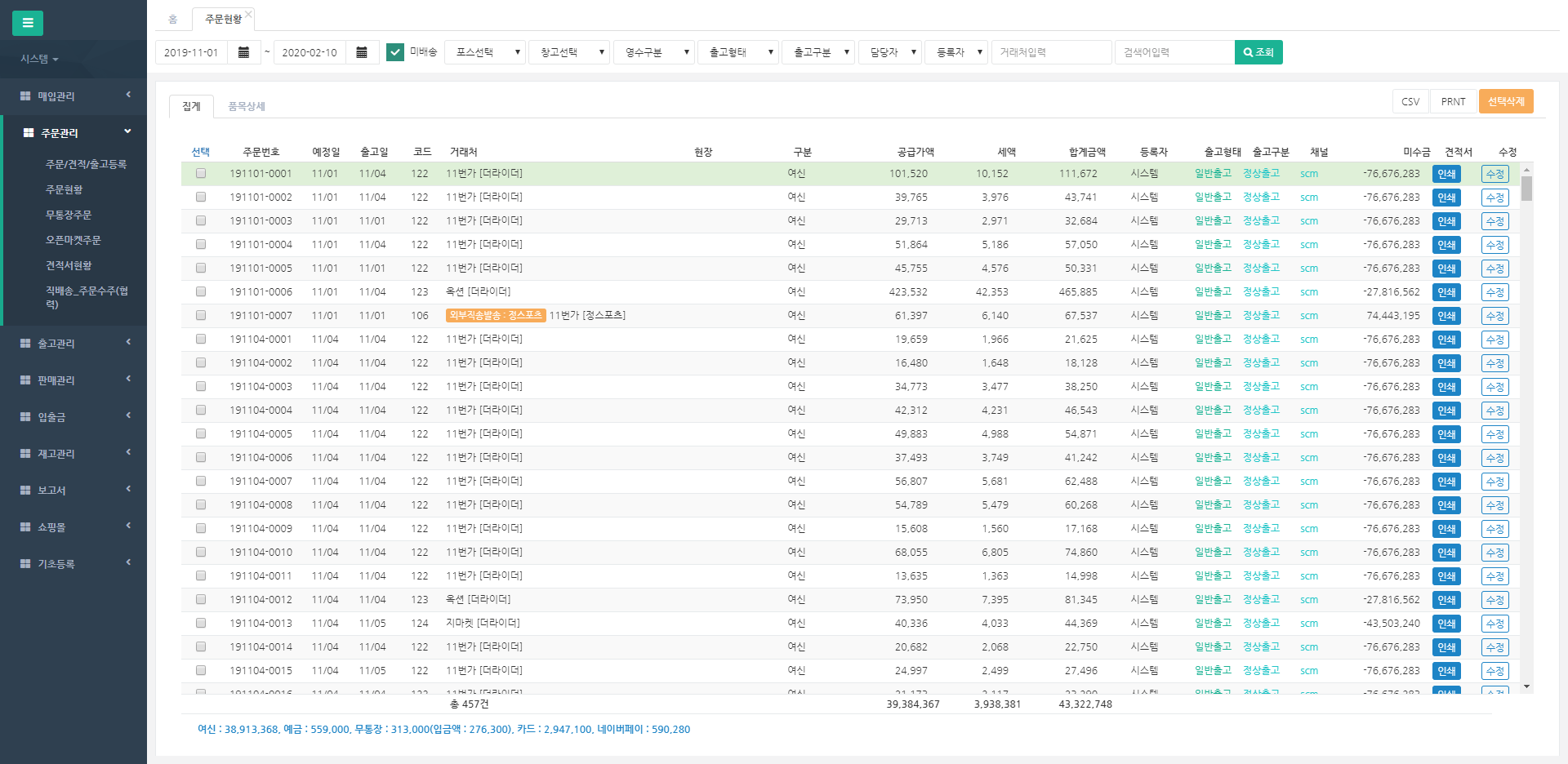Expand the 출고관리 sidebar menu
This screenshot has height=764, width=1568.
(x=73, y=344)
